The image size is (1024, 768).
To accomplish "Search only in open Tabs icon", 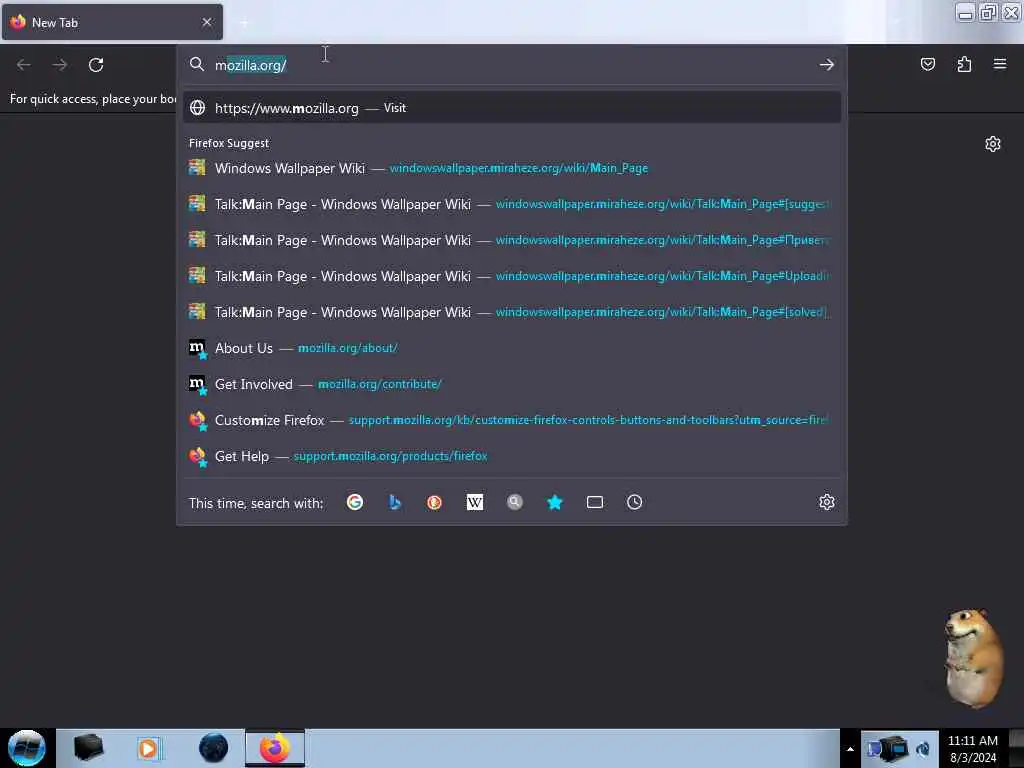I will click(x=595, y=502).
